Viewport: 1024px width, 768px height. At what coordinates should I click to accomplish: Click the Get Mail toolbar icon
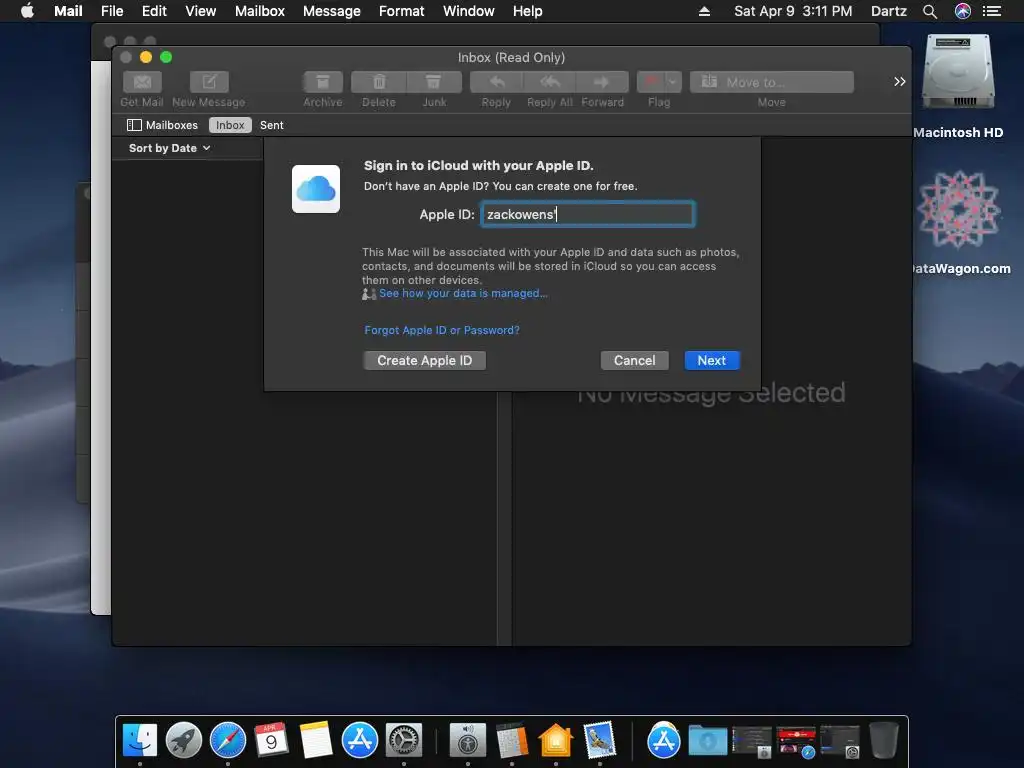tap(142, 82)
